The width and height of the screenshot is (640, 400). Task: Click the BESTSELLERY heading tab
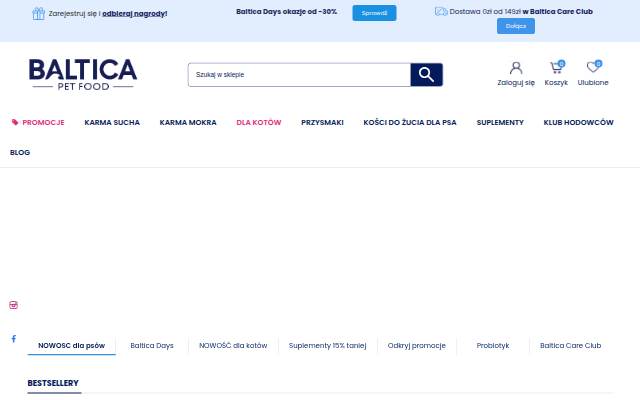(x=53, y=383)
